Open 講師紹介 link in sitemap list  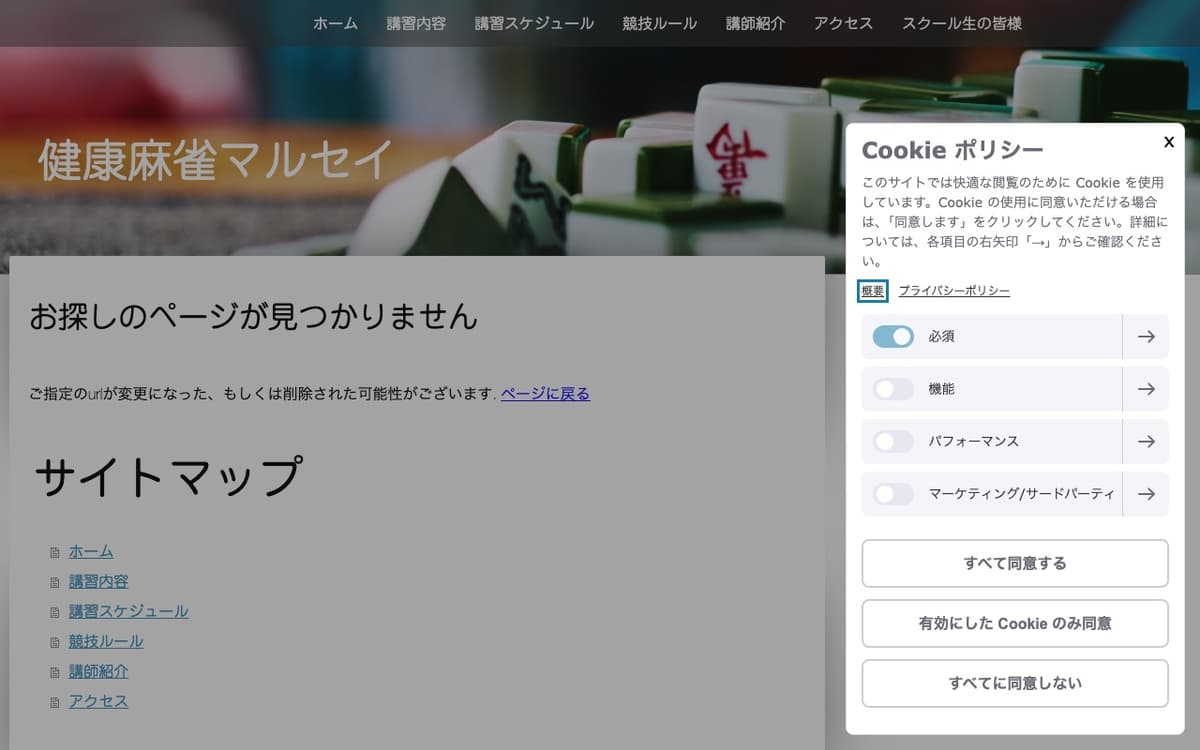(99, 672)
